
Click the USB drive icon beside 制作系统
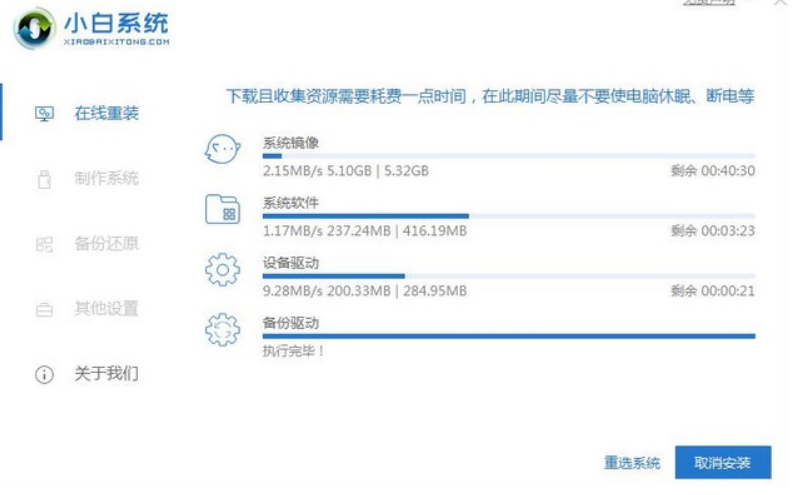point(44,179)
